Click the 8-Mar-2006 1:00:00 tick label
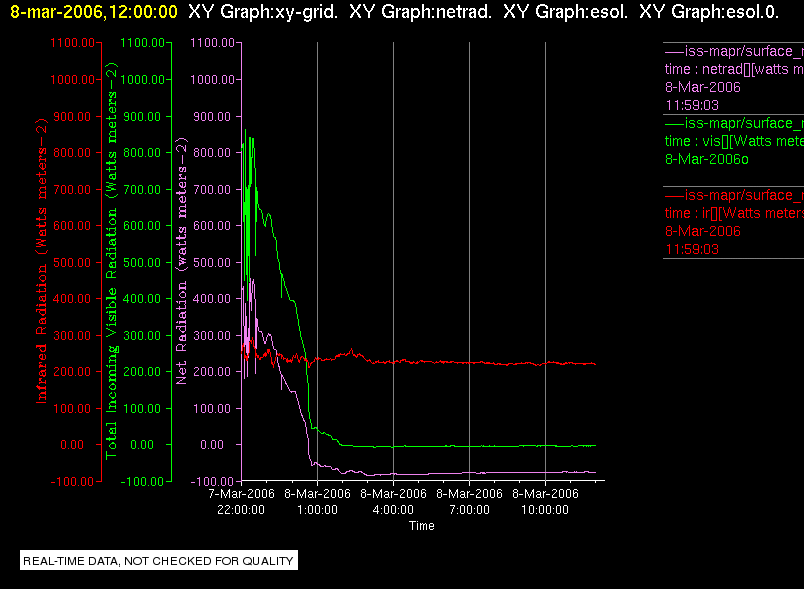This screenshot has height=589, width=804. click(x=317, y=502)
